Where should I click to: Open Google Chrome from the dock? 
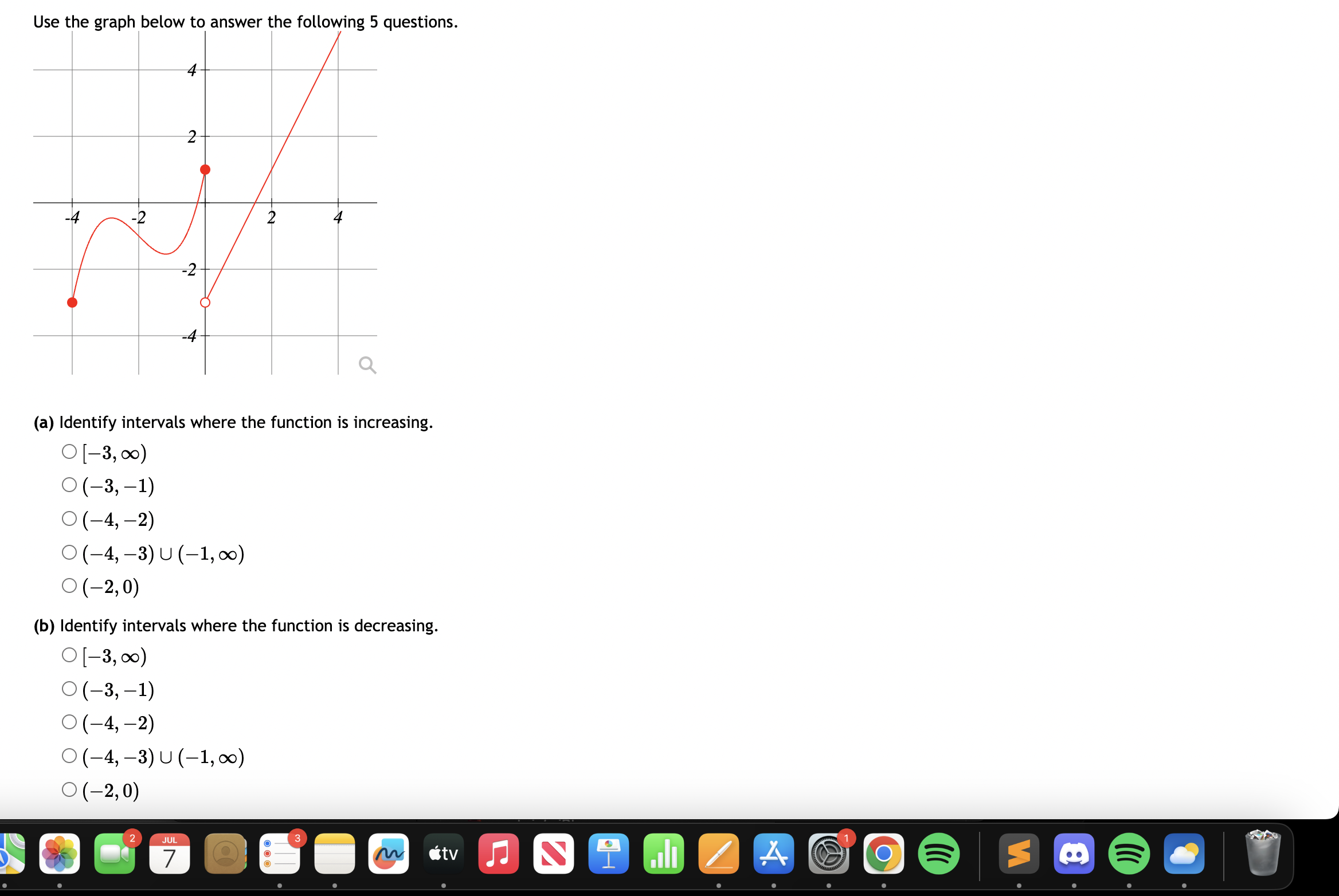pos(883,854)
